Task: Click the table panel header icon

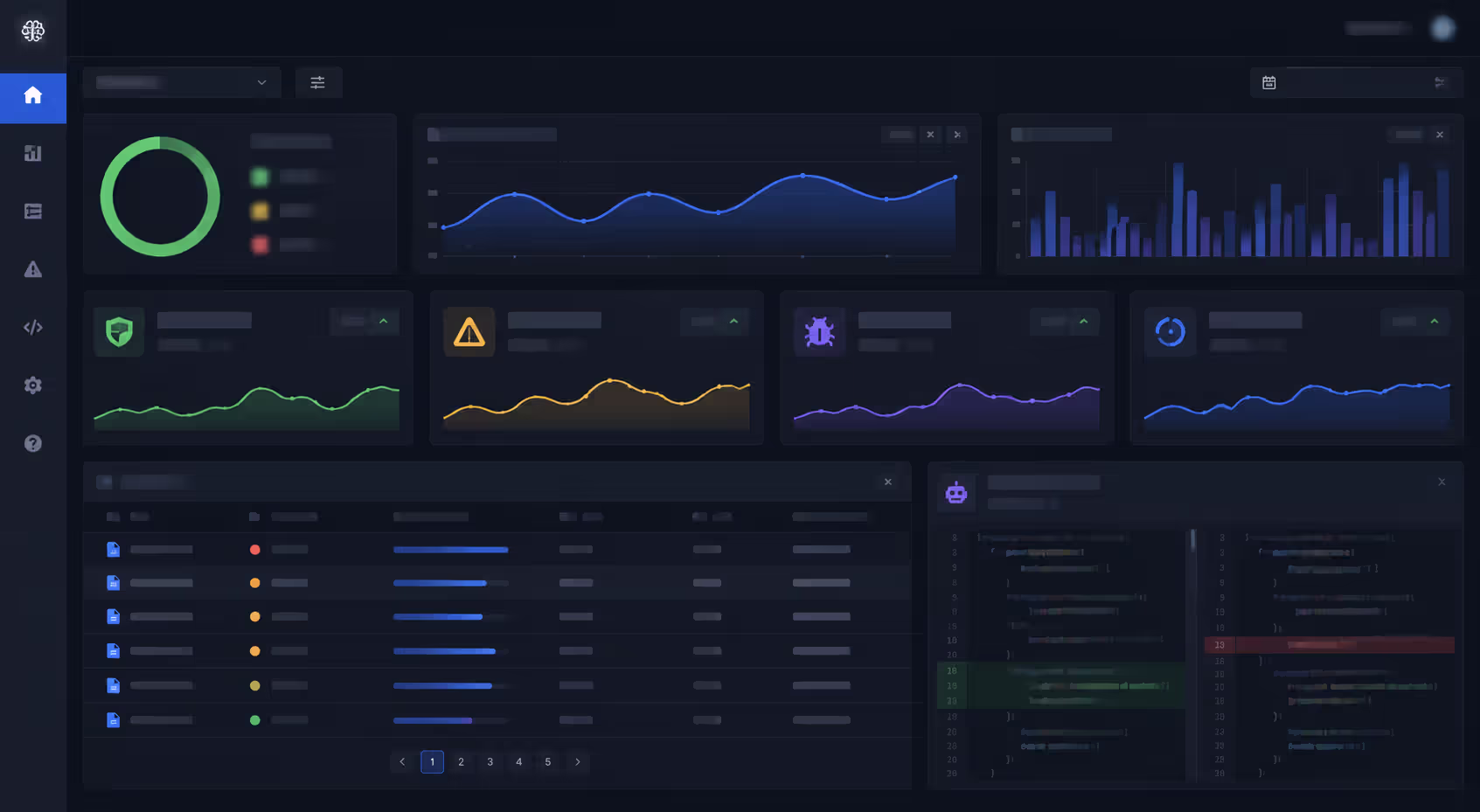Action: 105,482
